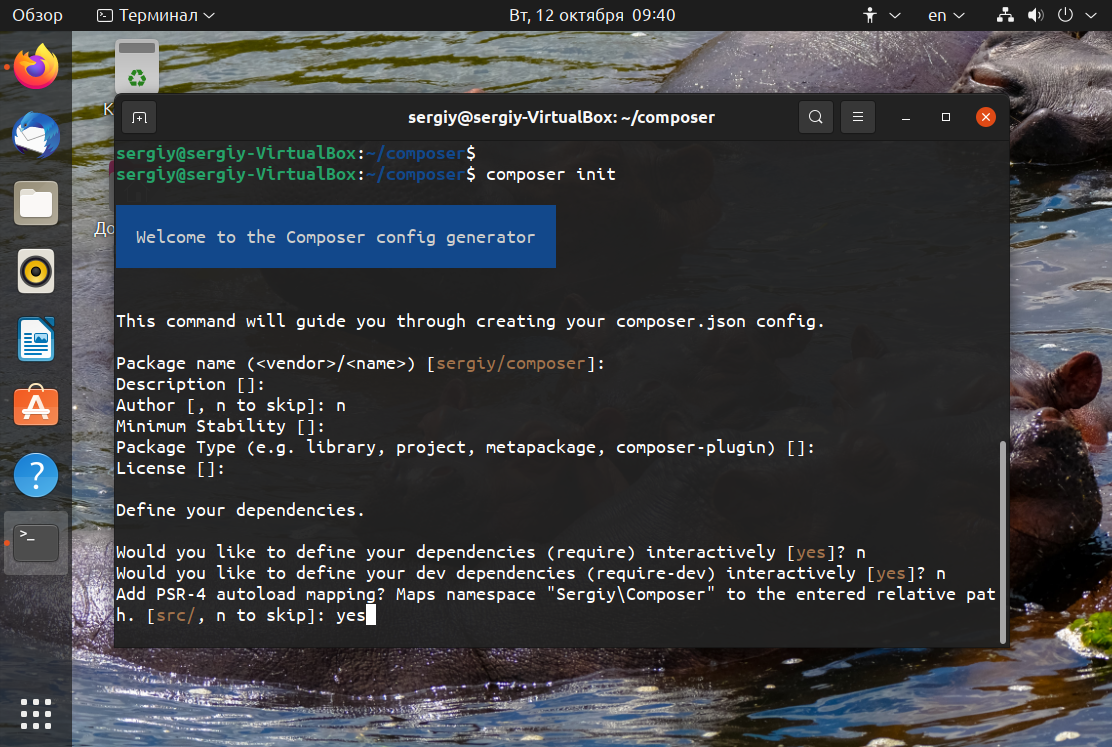Click the Package Type prompt line

[x=465, y=448]
